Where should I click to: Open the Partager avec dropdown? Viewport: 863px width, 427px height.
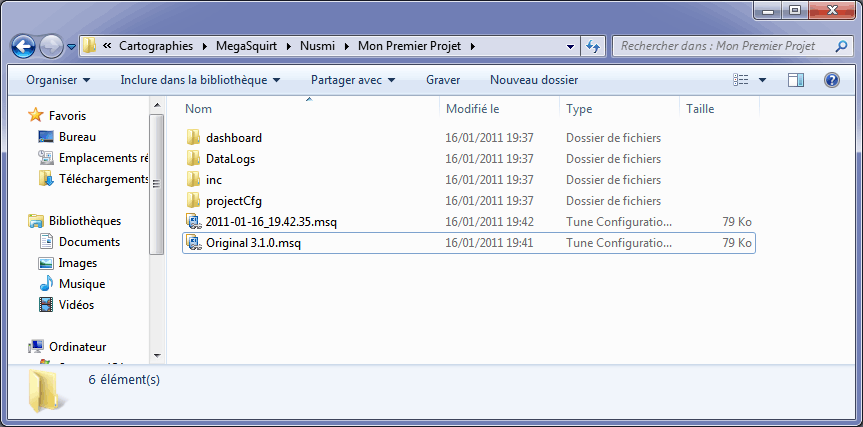pos(353,80)
